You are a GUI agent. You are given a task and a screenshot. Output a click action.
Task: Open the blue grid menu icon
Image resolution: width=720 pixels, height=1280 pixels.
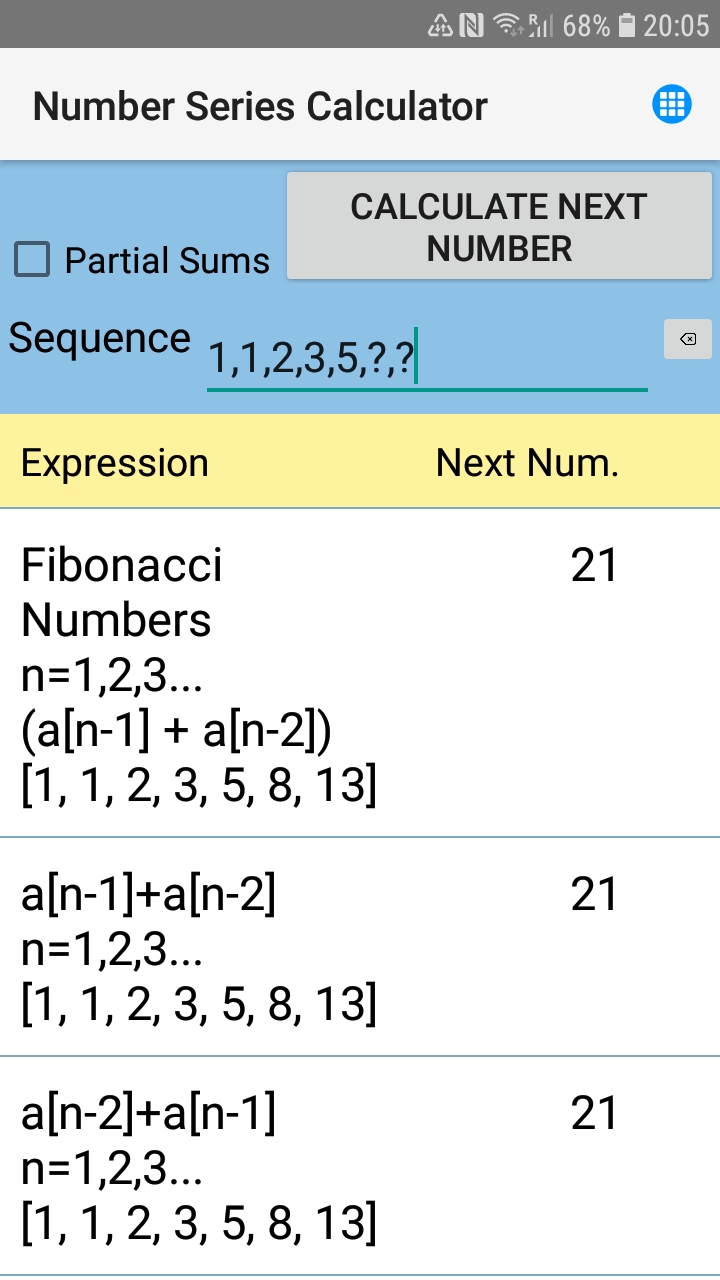672,104
